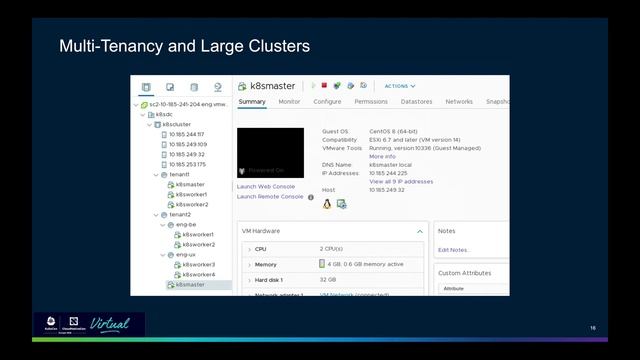This screenshot has height=360, width=640.
Task: Expand the Memory hardware row
Action: tap(249, 265)
